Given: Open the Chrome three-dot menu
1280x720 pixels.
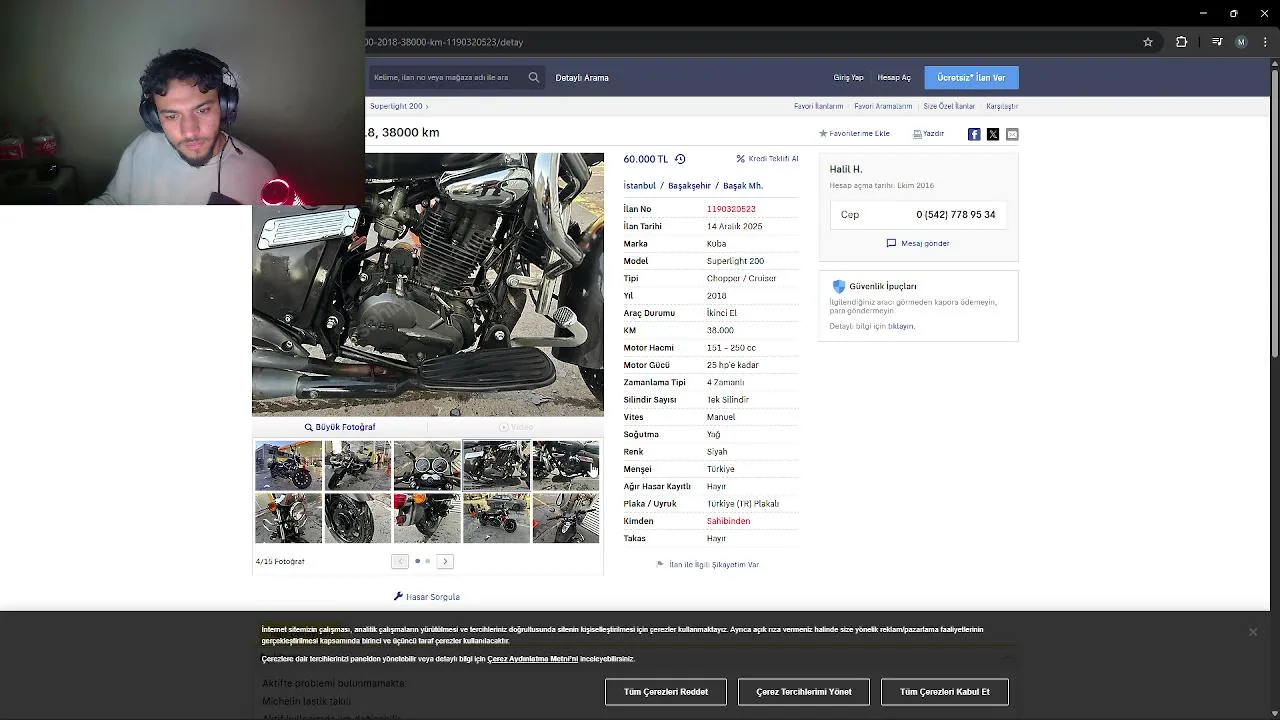Looking at the screenshot, I should pyautogui.click(x=1265, y=42).
